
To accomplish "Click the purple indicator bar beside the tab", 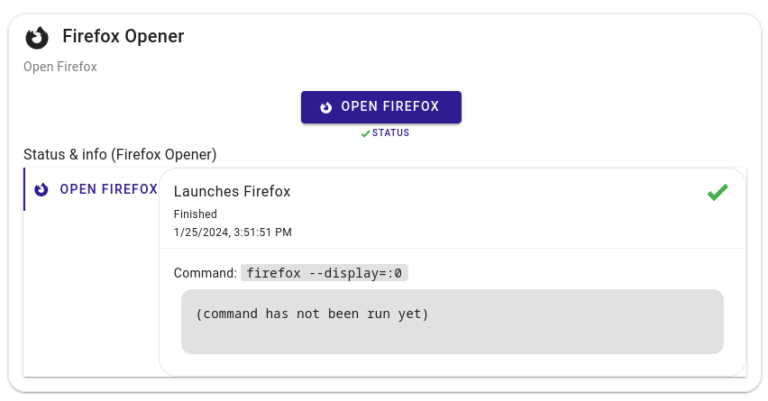I will pyautogui.click(x=24, y=189).
